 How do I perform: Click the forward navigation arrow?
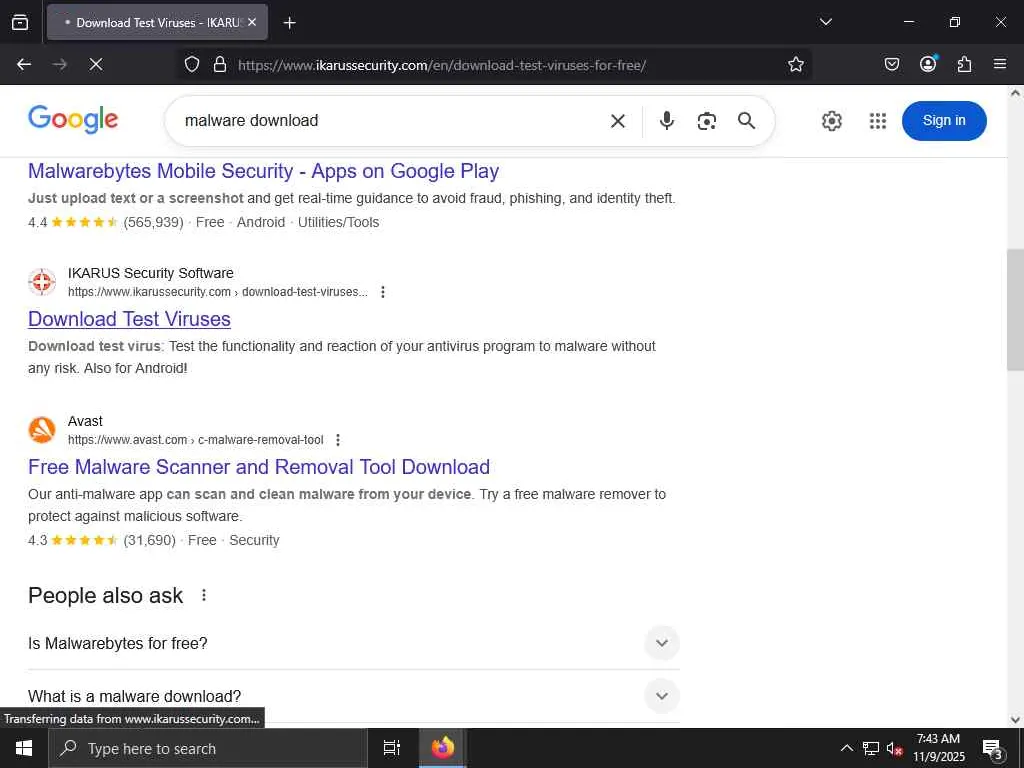point(60,64)
